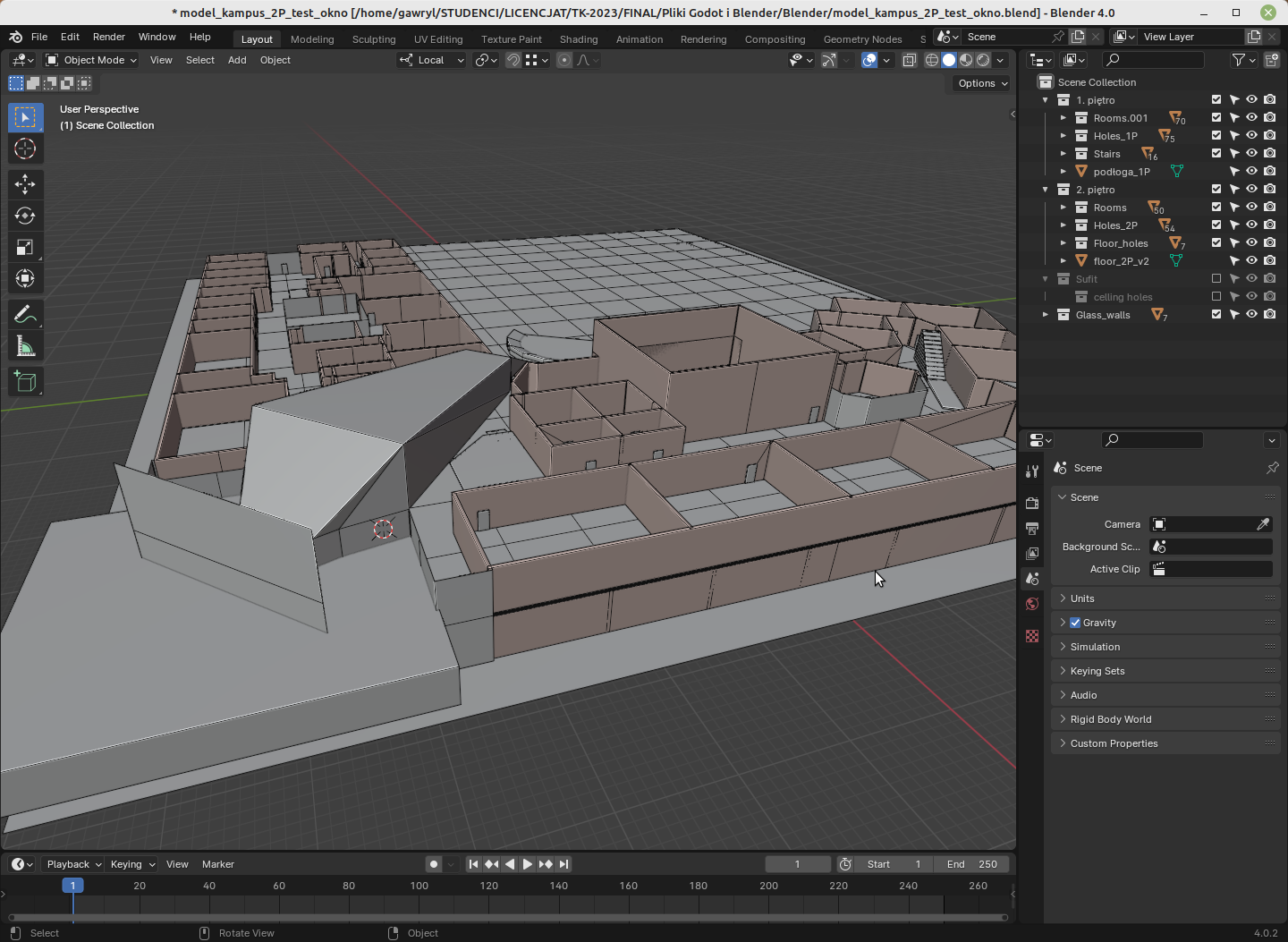Viewport: 1288px width, 942px height.
Task: Open the Options dropdown in viewport
Action: tap(983, 83)
